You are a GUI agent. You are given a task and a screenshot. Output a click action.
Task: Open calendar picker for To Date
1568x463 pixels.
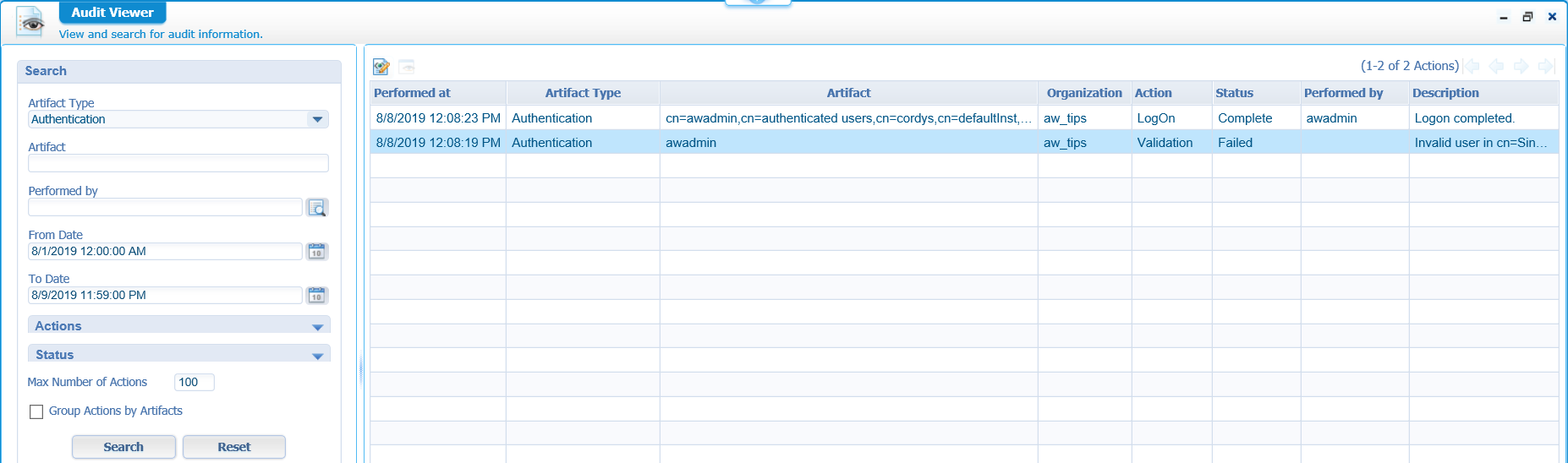click(317, 296)
